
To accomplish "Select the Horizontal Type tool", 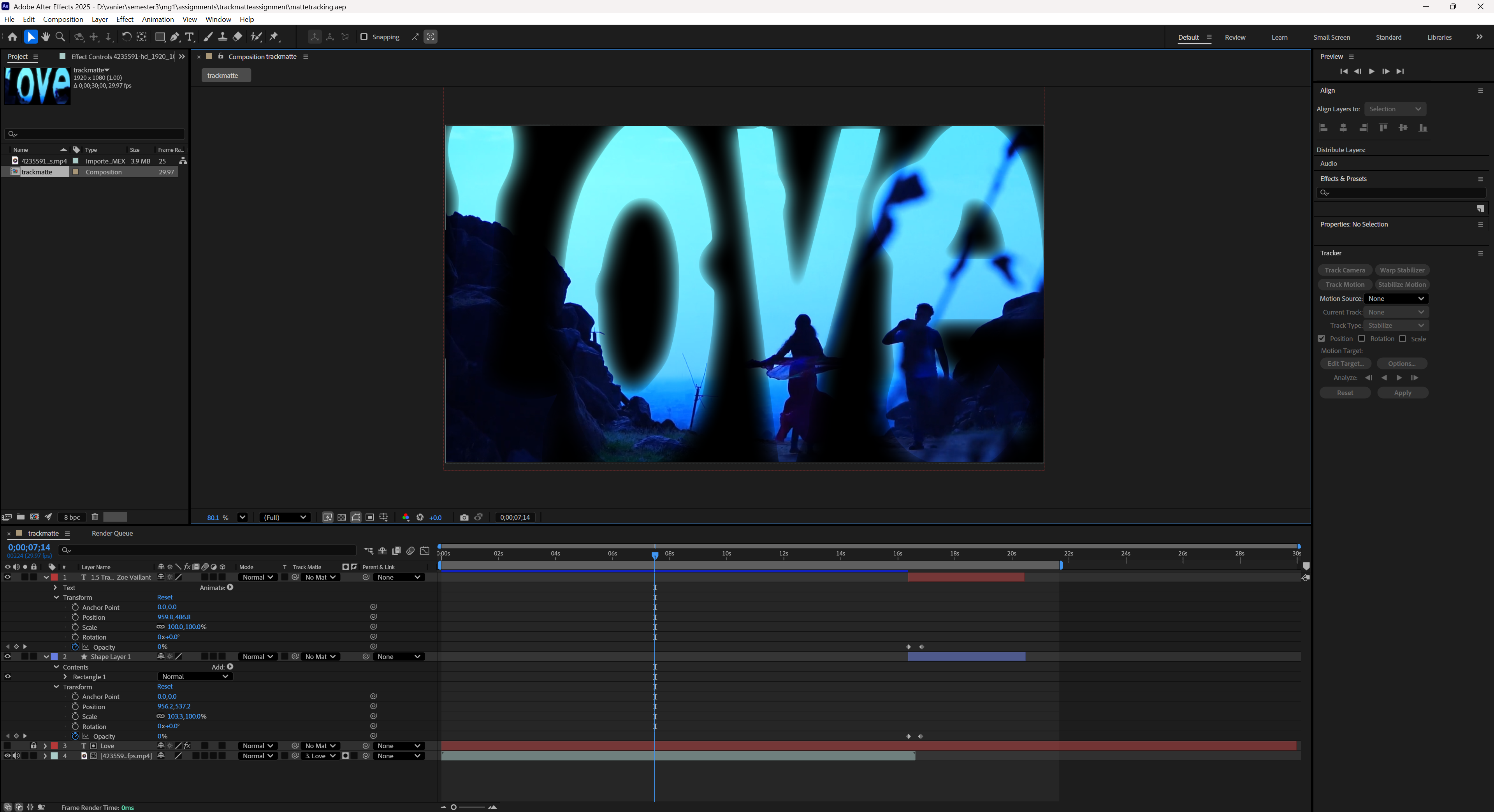I will [190, 37].
